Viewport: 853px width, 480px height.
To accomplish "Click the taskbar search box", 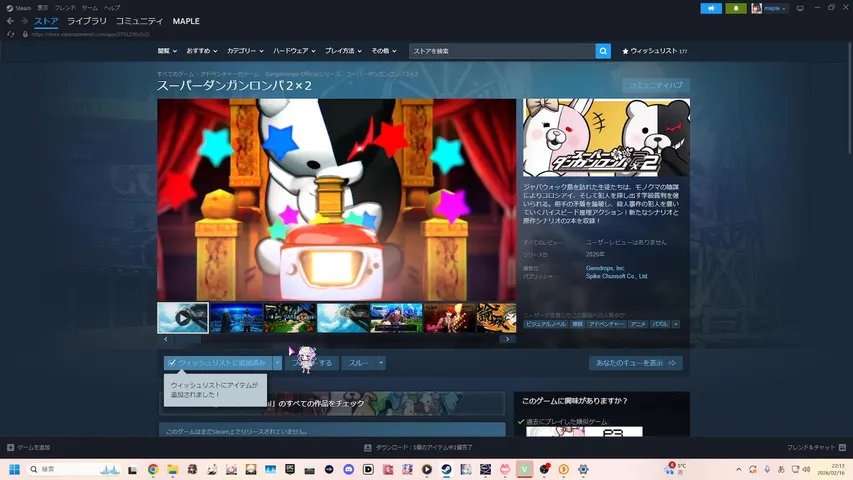I will click(74, 469).
